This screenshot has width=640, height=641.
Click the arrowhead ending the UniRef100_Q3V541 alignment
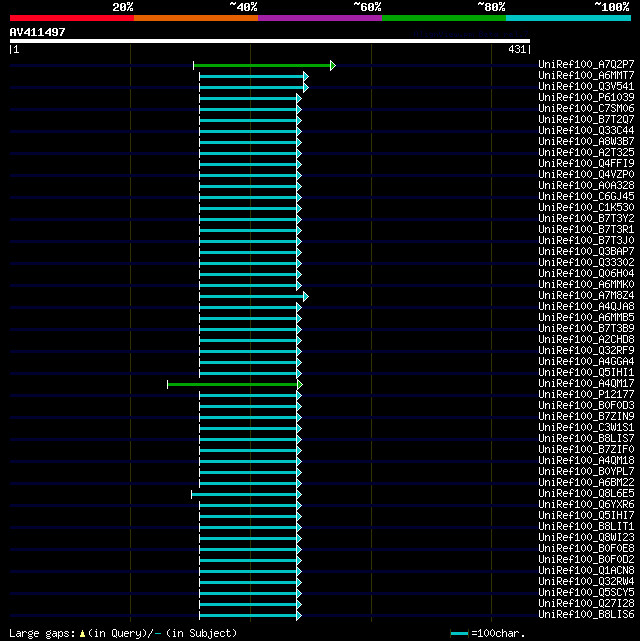[x=306, y=87]
